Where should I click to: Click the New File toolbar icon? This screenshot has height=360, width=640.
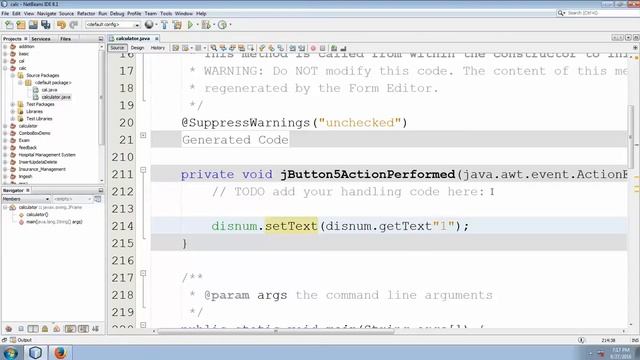[9, 25]
